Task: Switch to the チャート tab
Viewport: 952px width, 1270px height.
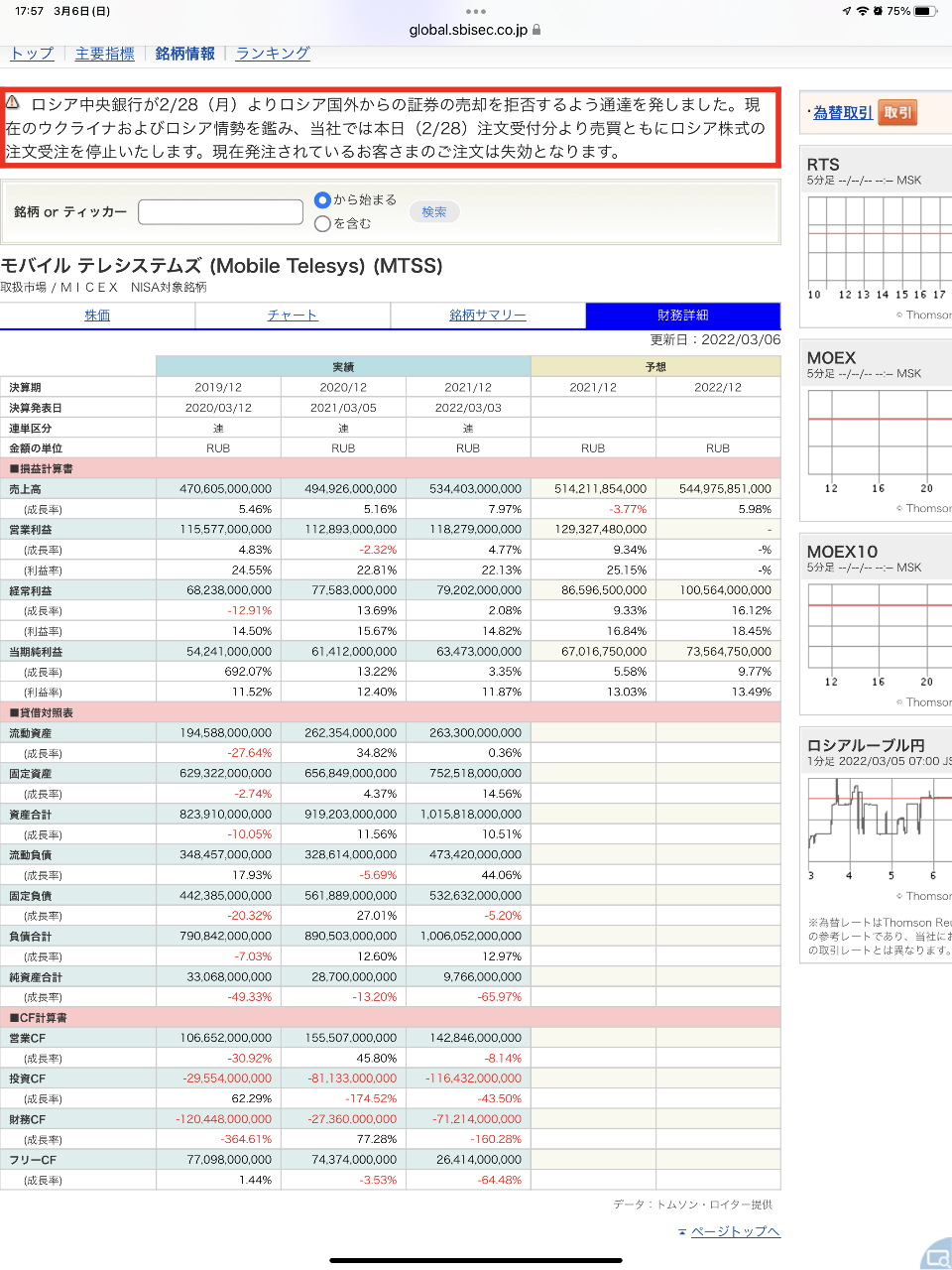Action: click(x=293, y=316)
